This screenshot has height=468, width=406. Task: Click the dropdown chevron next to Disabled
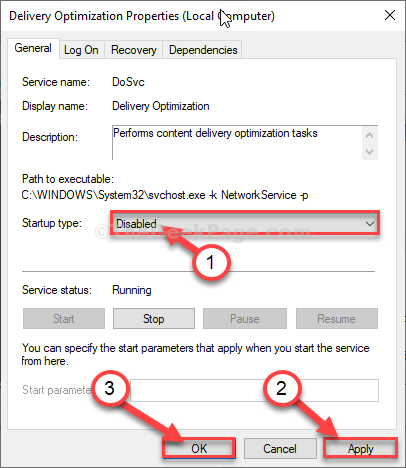point(370,224)
